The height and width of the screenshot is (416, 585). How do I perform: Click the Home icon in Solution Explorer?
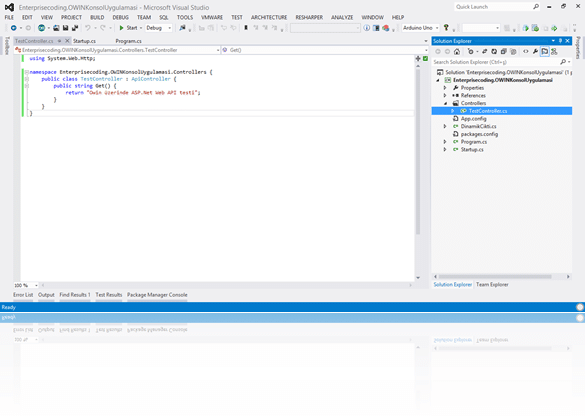pos(457,51)
